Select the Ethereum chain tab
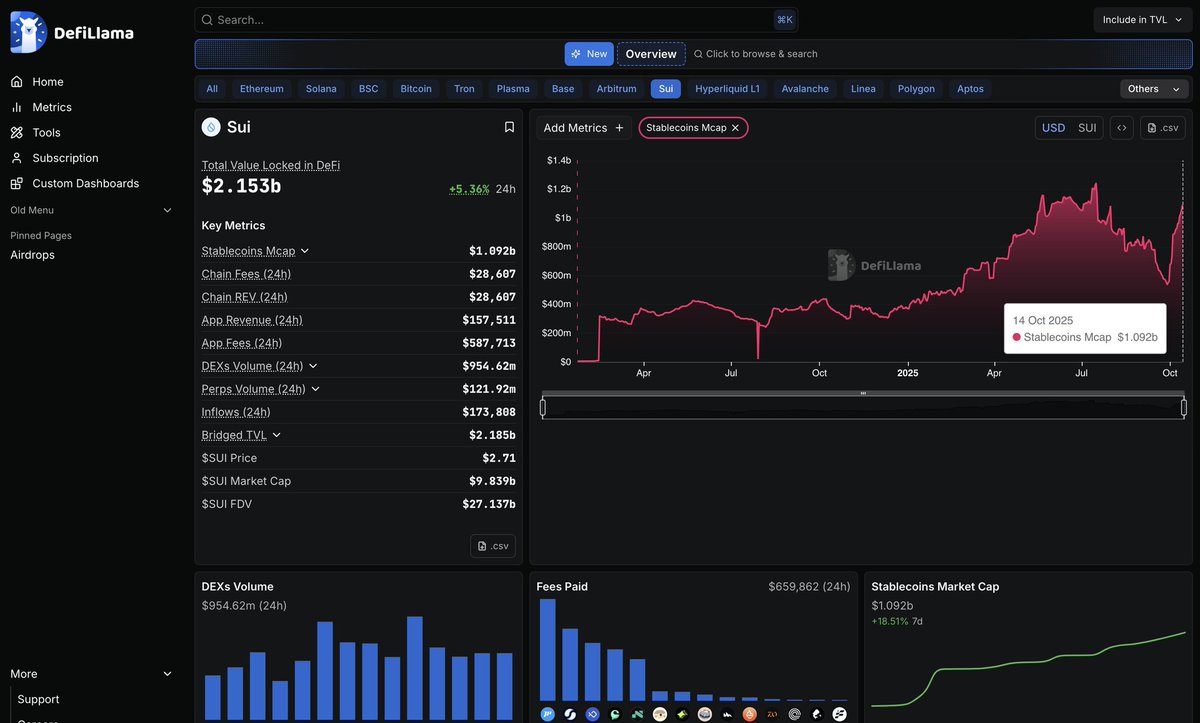This screenshot has width=1200, height=723. click(262, 89)
